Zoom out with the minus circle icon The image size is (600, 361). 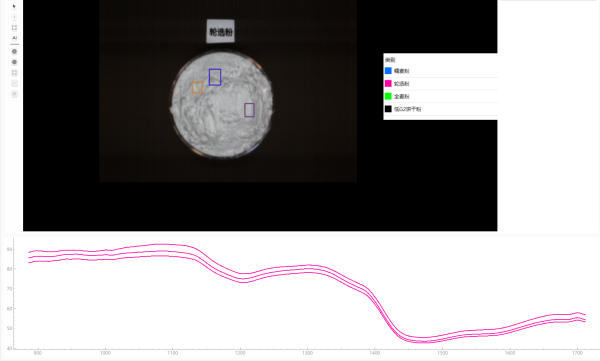15,62
